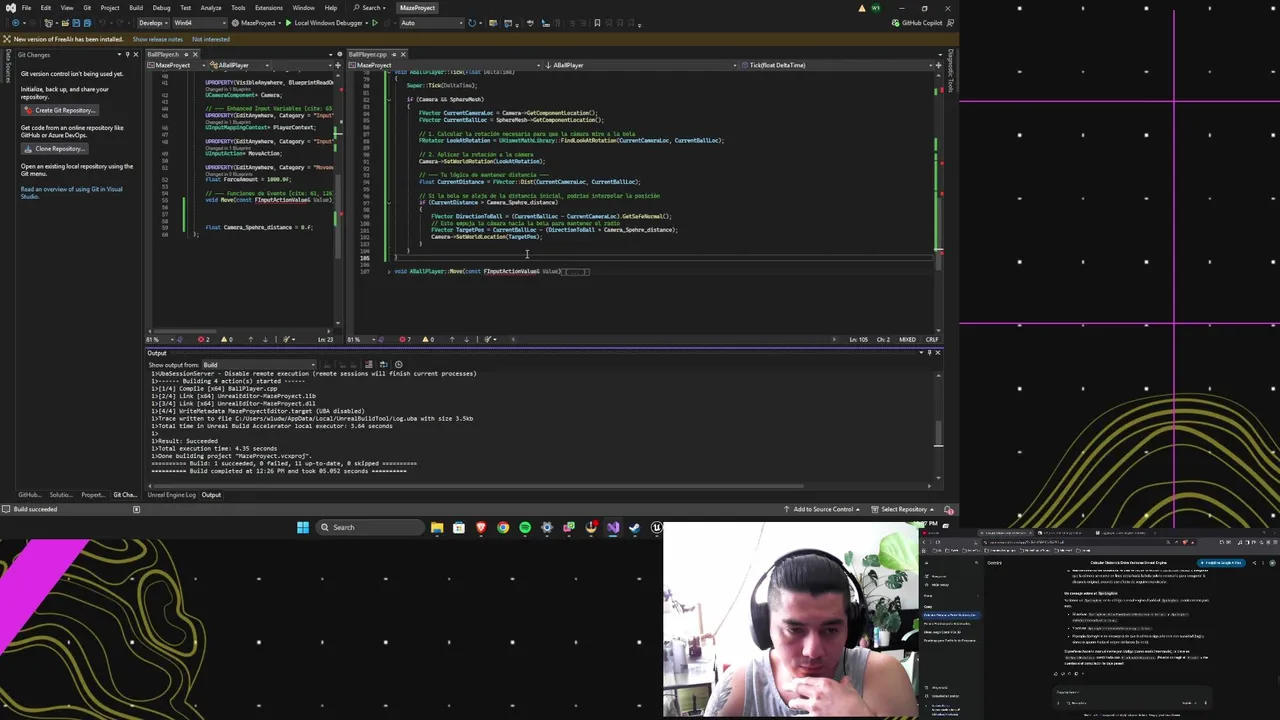The width and height of the screenshot is (1280, 720).
Task: Open File Explorer from the Windows taskbar
Action: [x=437, y=528]
